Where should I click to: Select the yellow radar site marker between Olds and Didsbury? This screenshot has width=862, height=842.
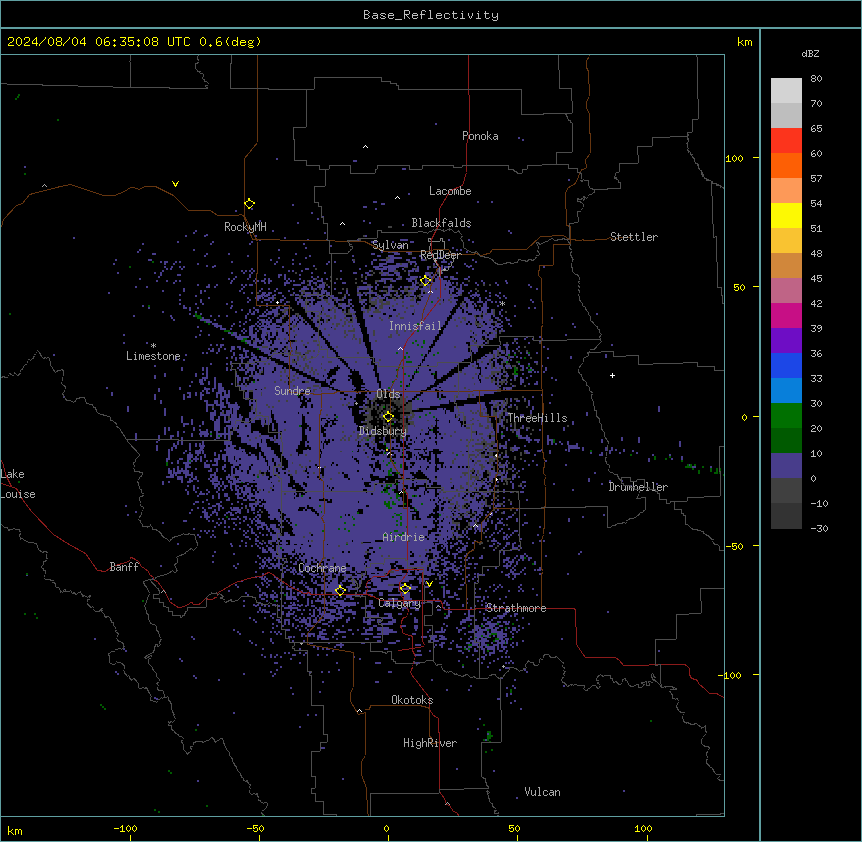(388, 417)
